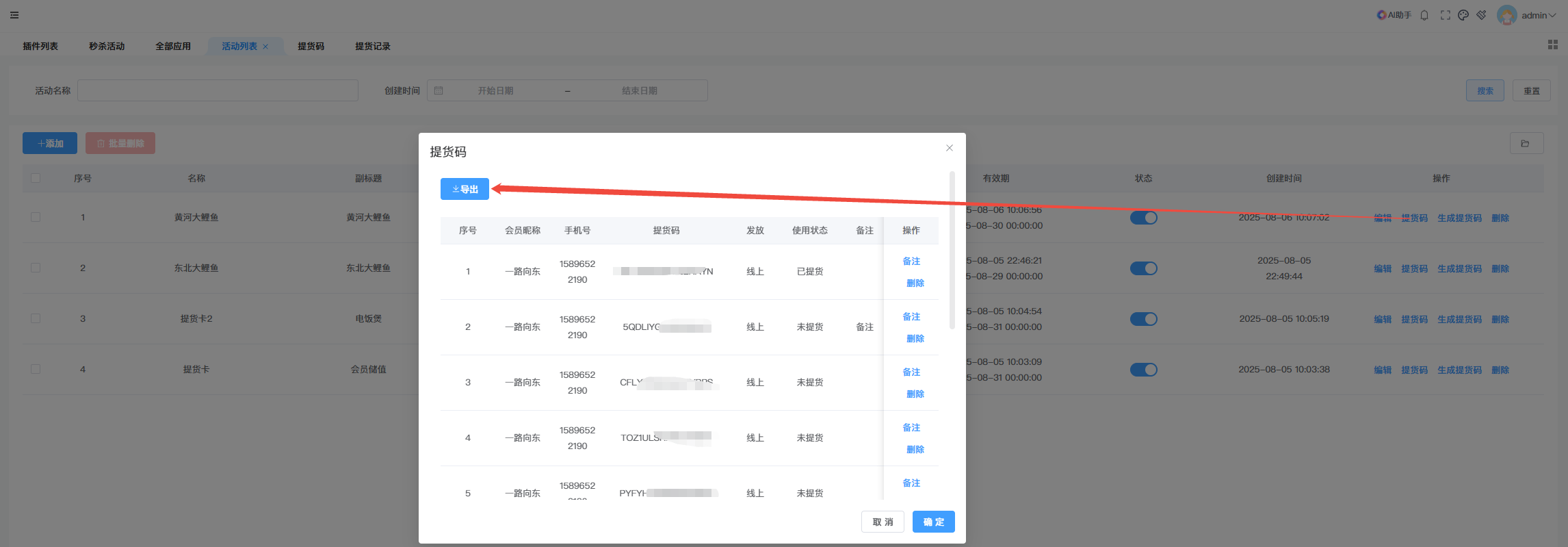
Task: Click the clear-cache brush icon
Action: [1481, 15]
